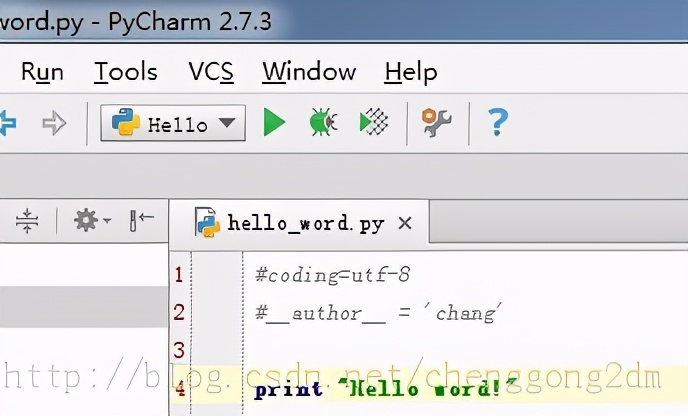This screenshot has width=688, height=416.
Task: Collapse all in project panel
Action: pyautogui.click(x=27, y=220)
